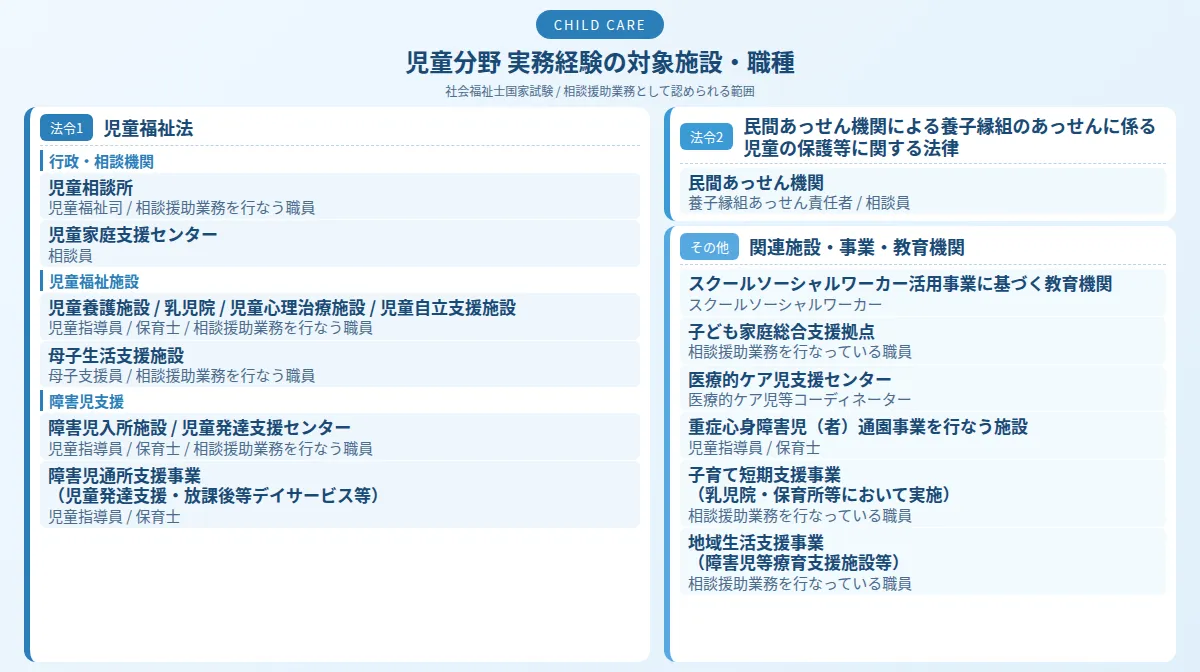Click （児童発達支援・放課後等デイサービス等） line
This screenshot has width=1200, height=672.
[x=215, y=495]
